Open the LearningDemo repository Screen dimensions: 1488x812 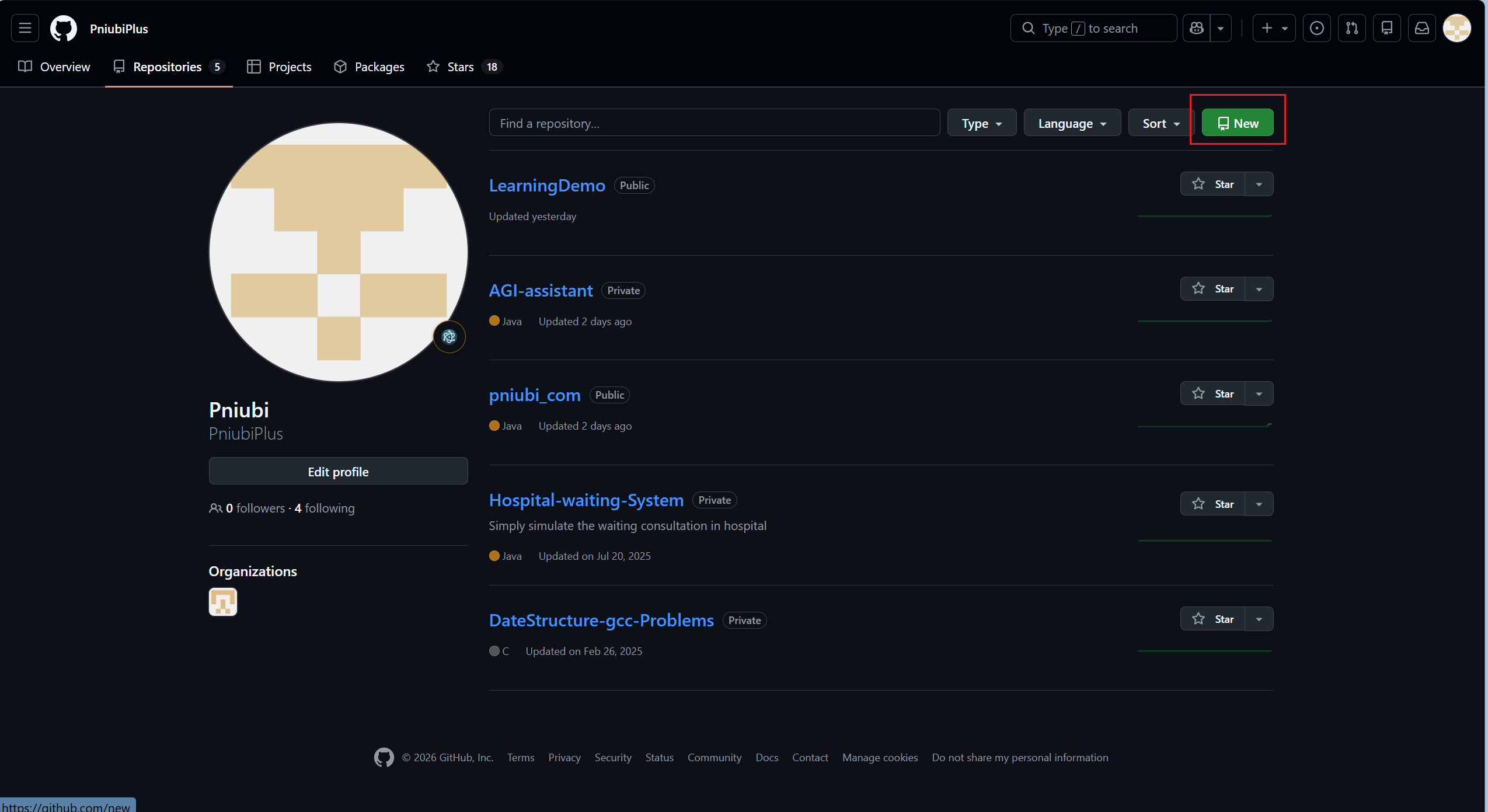pyautogui.click(x=547, y=186)
